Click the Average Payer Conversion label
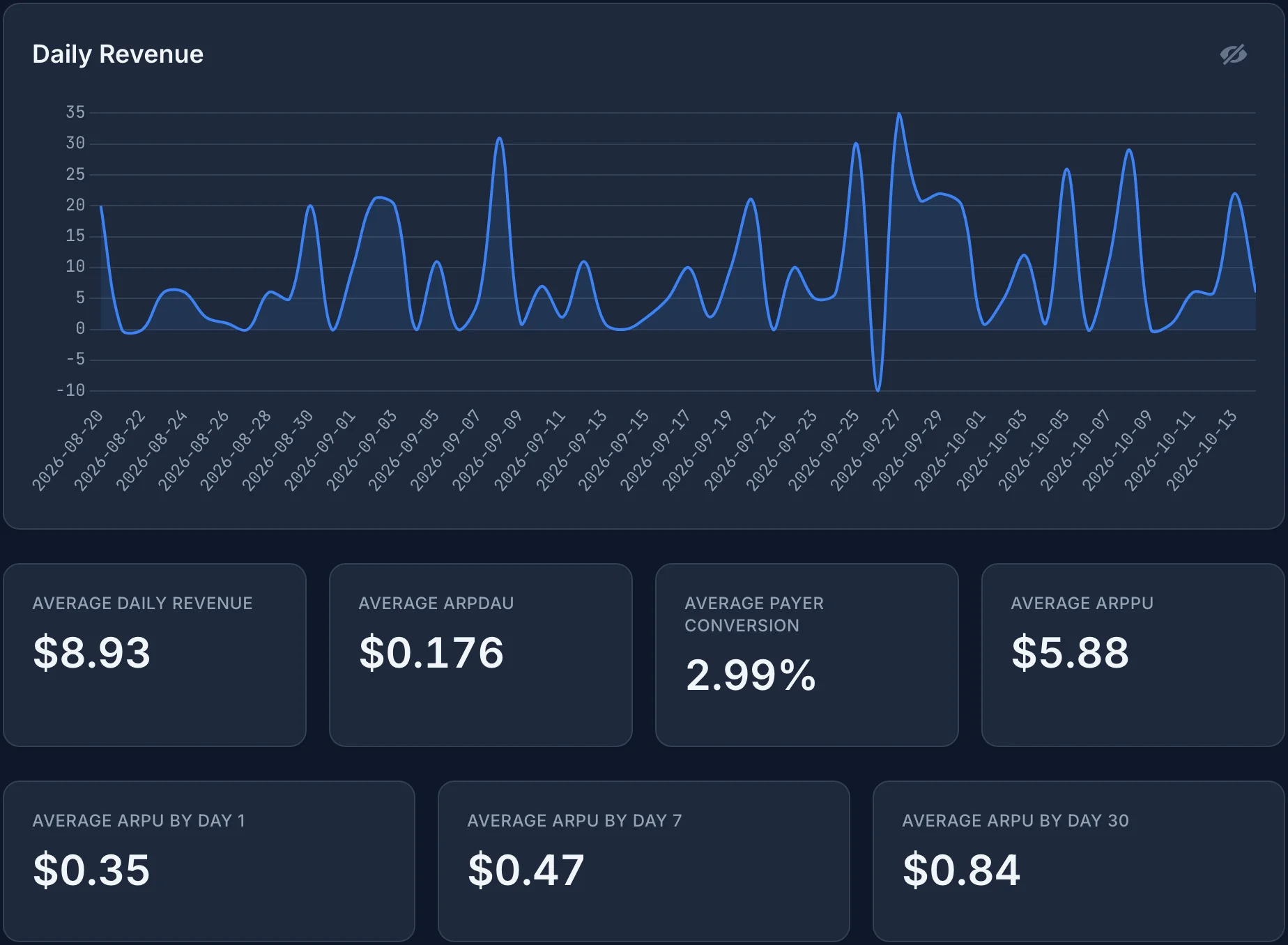Viewport: 1288px width, 945px height. (754, 614)
